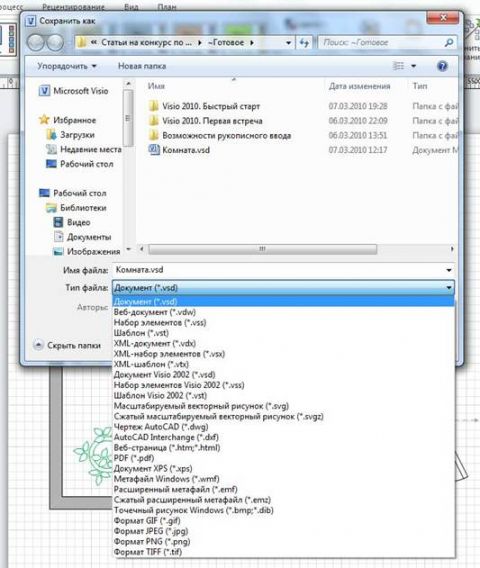Choose Документ XPS (*.xps) file type
The width and height of the screenshot is (480, 568).
(284, 469)
